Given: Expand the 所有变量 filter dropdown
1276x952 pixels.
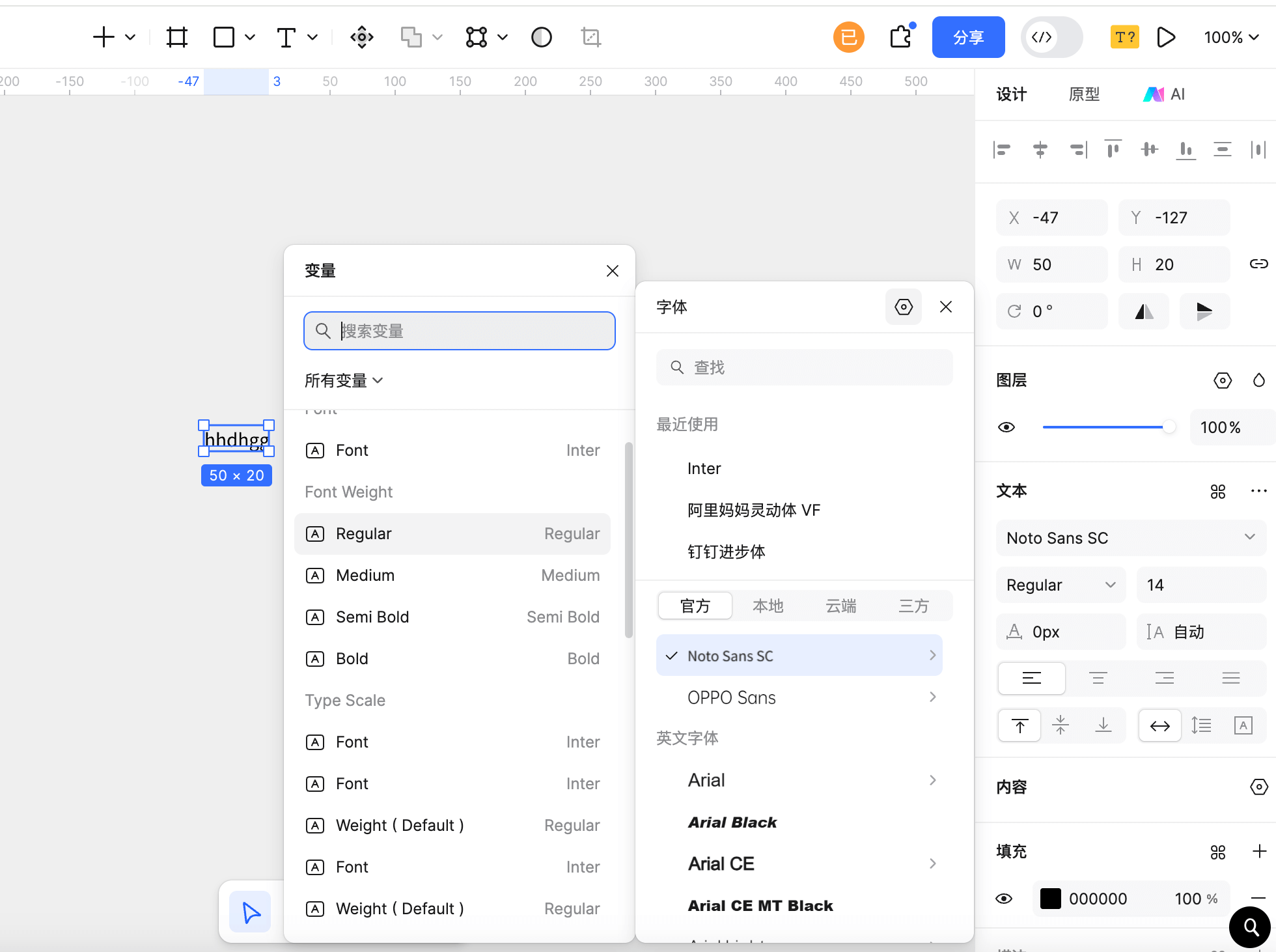Looking at the screenshot, I should [344, 380].
